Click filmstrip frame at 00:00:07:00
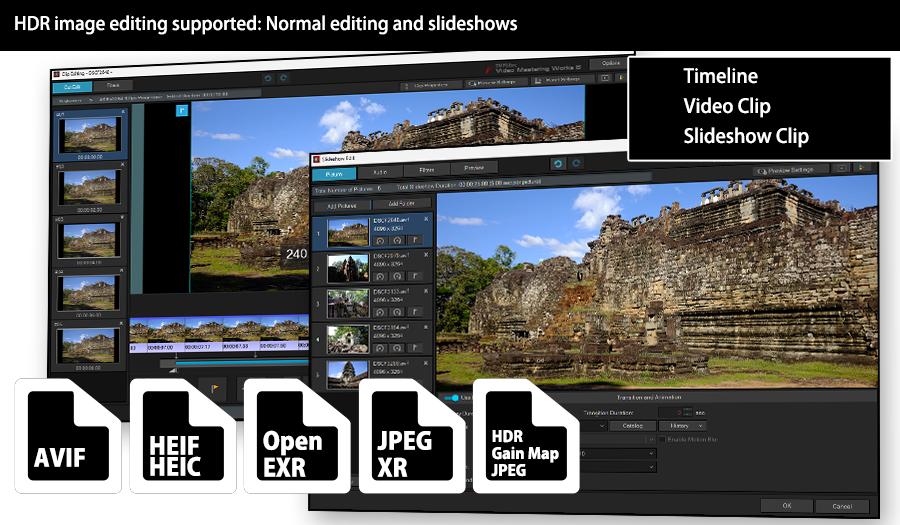The width and height of the screenshot is (900, 525). point(166,334)
